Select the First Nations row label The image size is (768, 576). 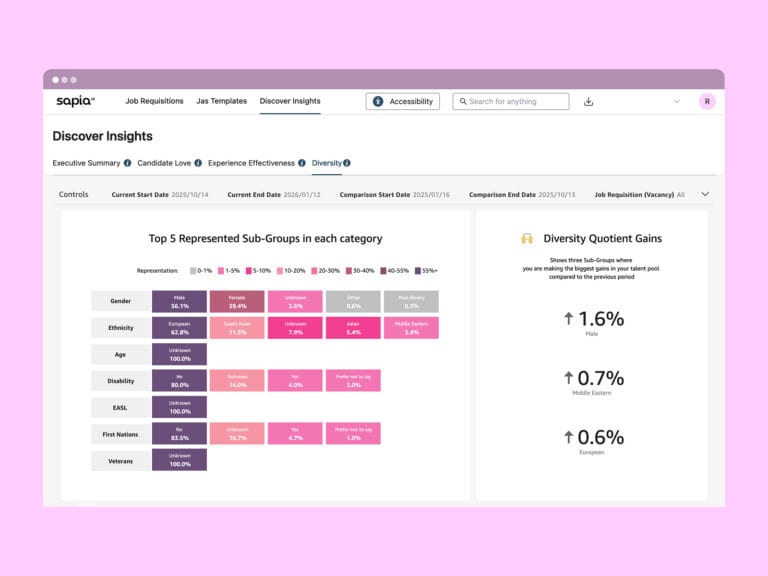pyautogui.click(x=120, y=434)
